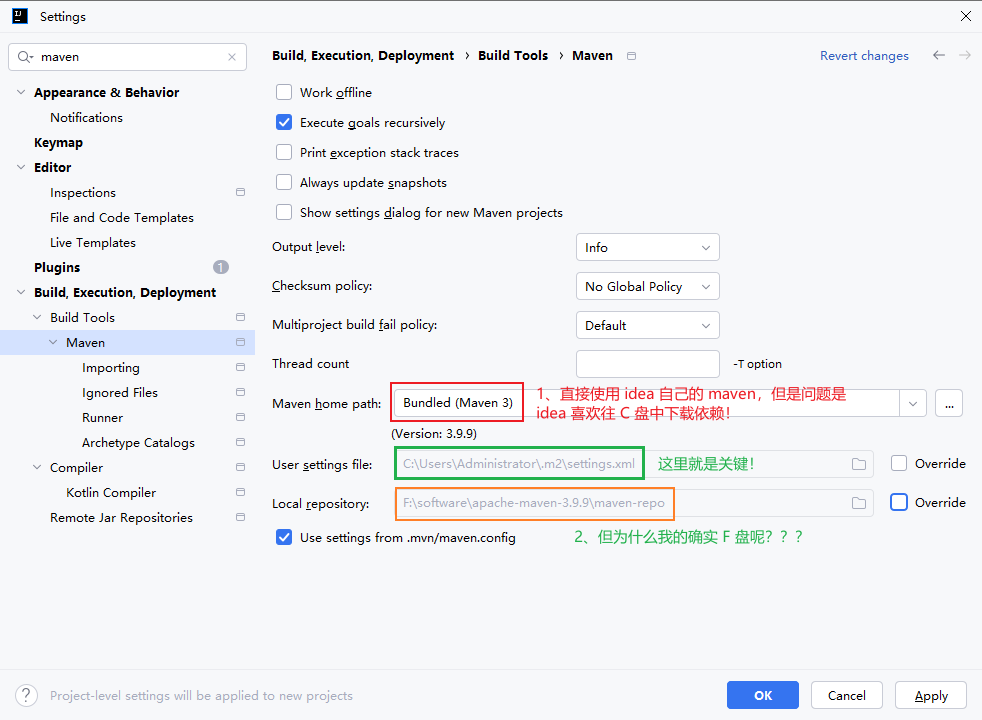Select Importing under Maven

pyautogui.click(x=111, y=368)
